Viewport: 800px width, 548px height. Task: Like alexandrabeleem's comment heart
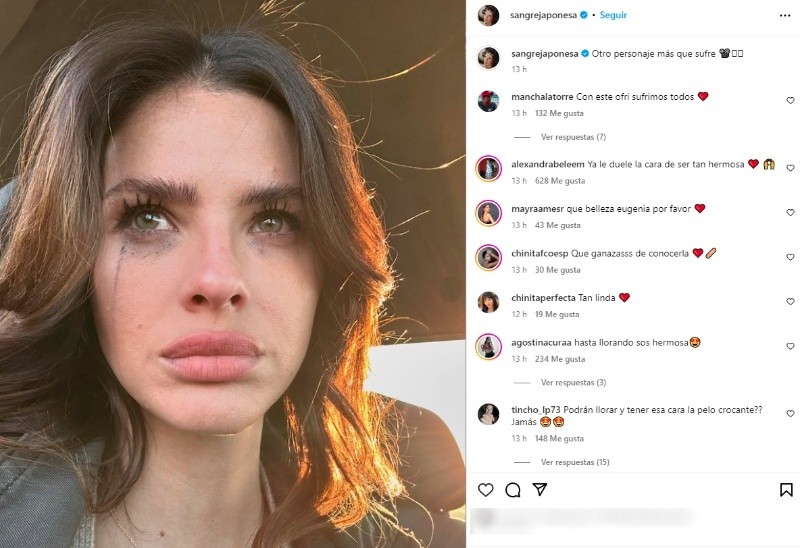click(790, 168)
